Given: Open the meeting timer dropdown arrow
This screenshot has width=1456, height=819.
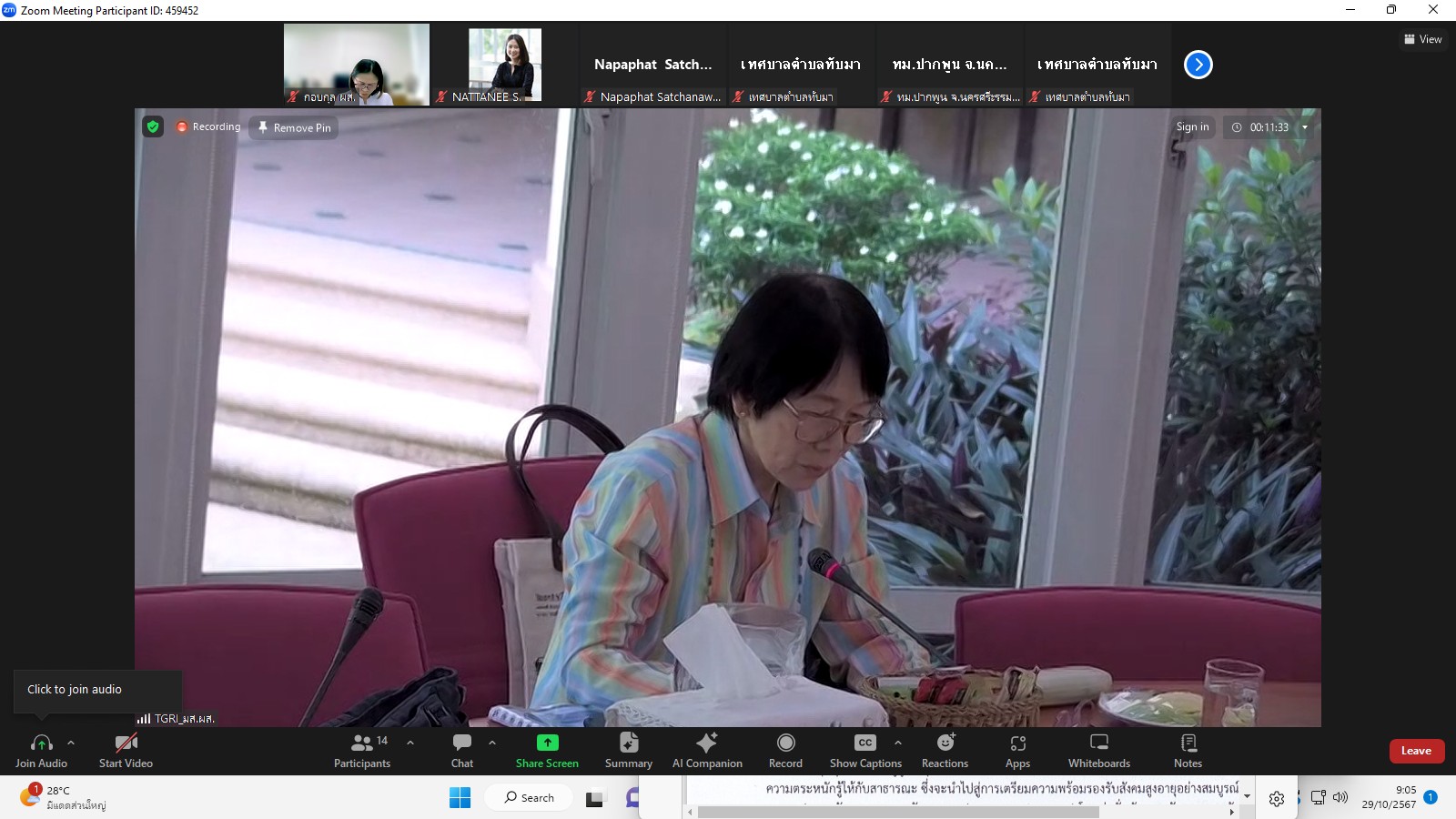Looking at the screenshot, I should tap(1305, 127).
